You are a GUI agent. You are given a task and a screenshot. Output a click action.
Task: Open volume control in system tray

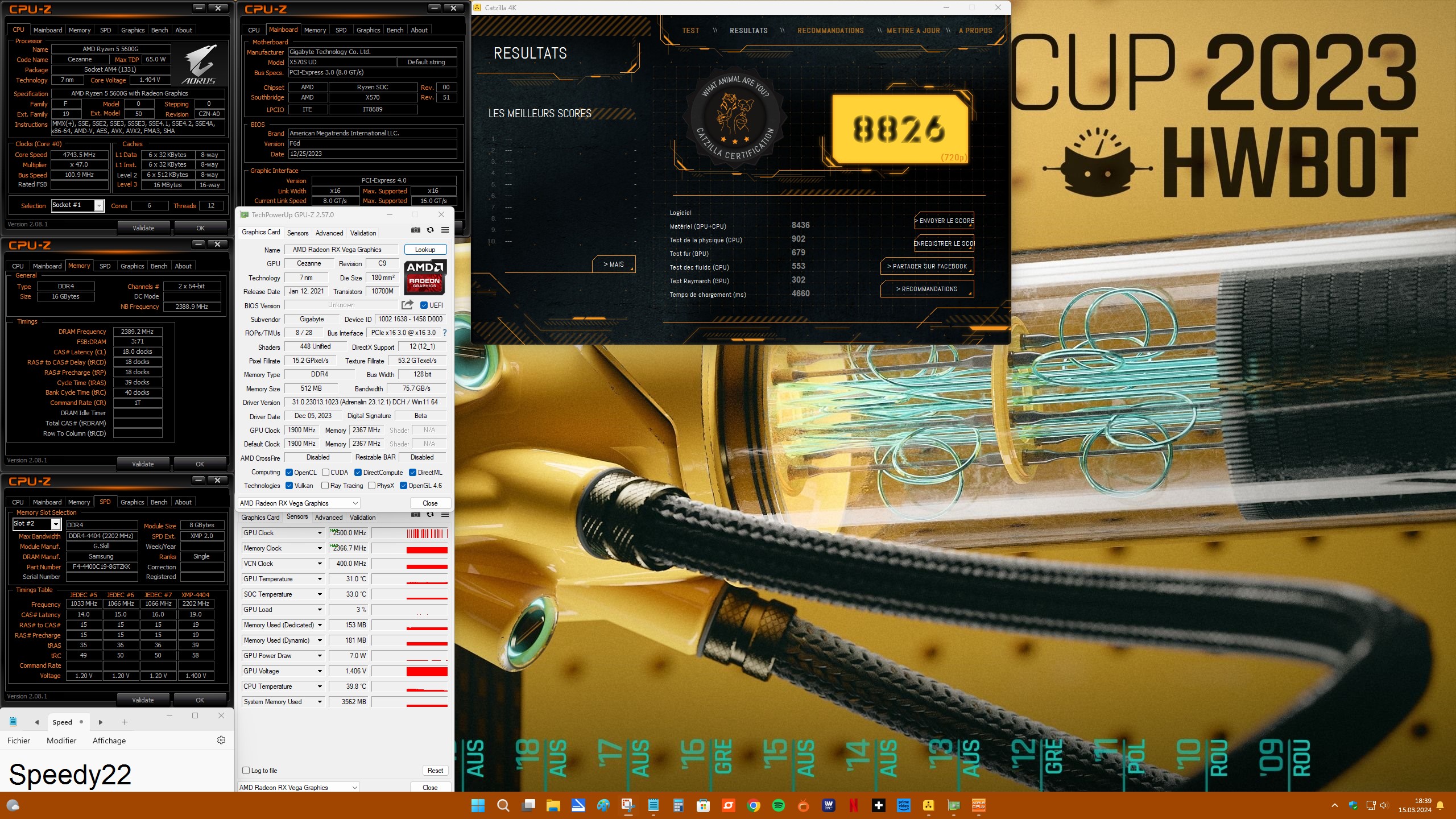[1384, 805]
